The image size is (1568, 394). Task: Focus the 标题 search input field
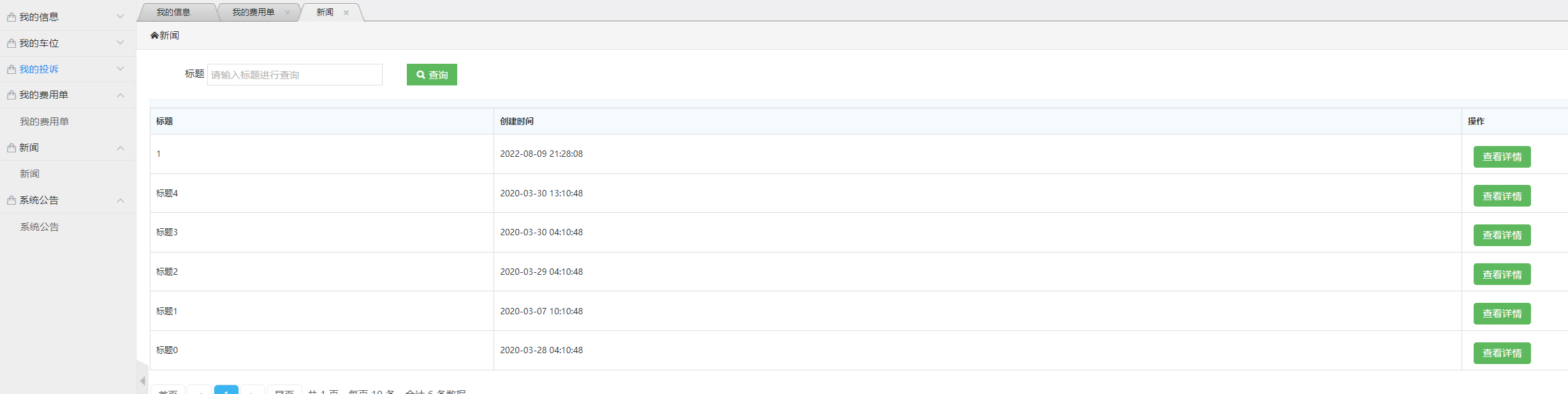295,75
